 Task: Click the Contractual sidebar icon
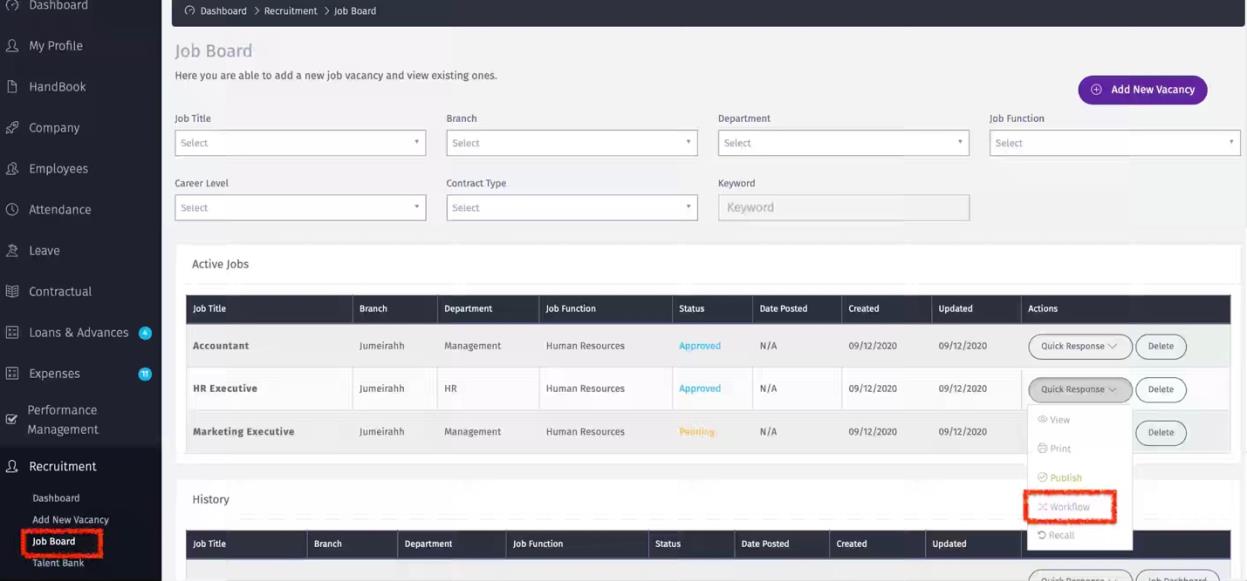tap(13, 292)
